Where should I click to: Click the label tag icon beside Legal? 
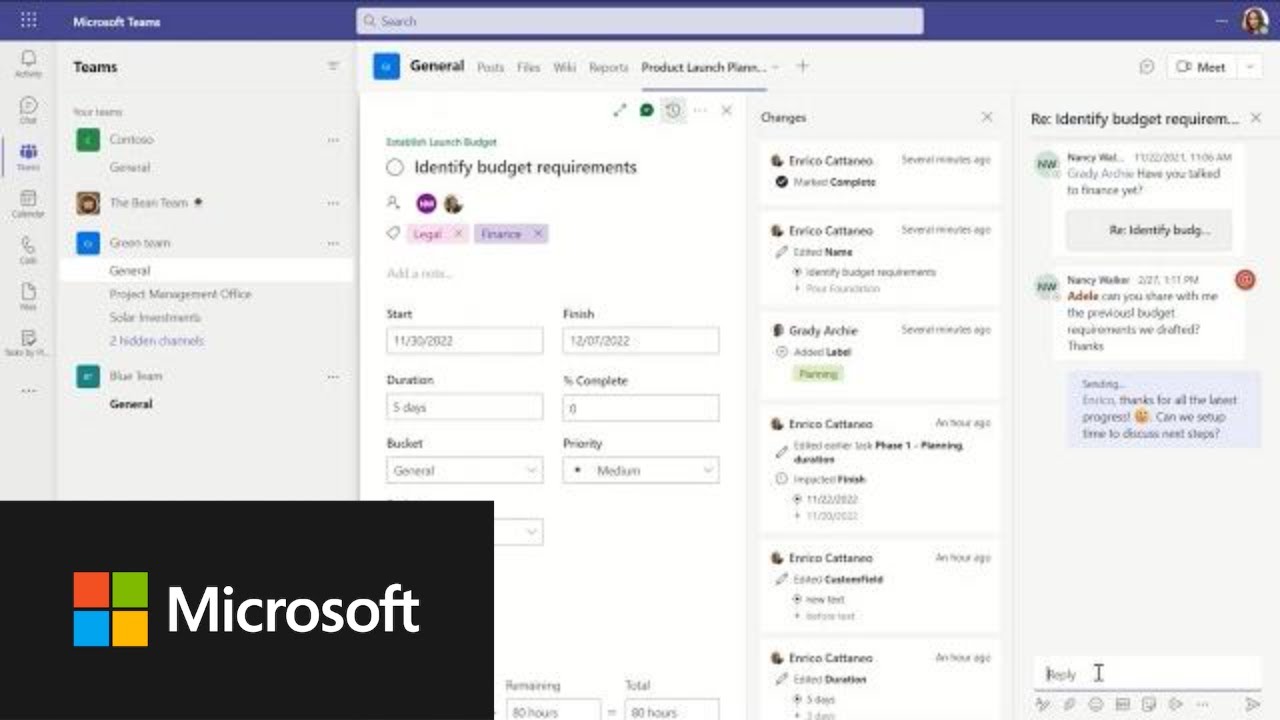click(x=394, y=233)
